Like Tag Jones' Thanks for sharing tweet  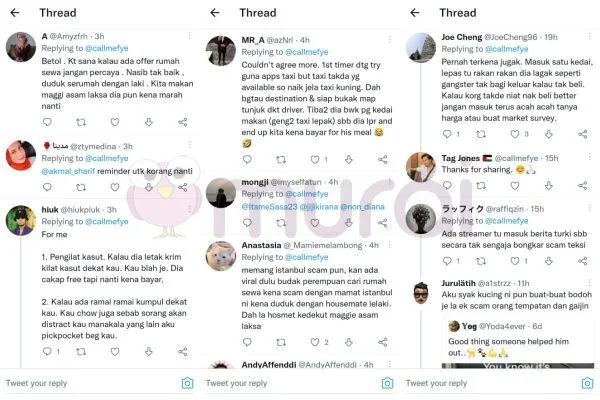tap(515, 186)
